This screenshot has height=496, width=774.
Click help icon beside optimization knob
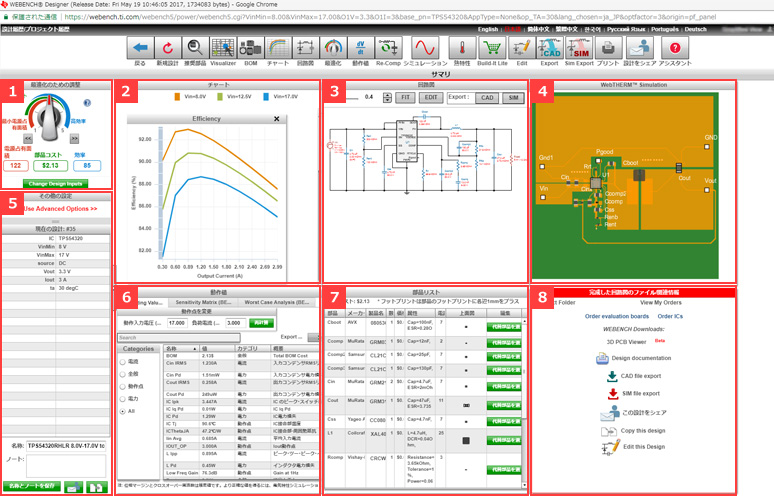(87, 103)
